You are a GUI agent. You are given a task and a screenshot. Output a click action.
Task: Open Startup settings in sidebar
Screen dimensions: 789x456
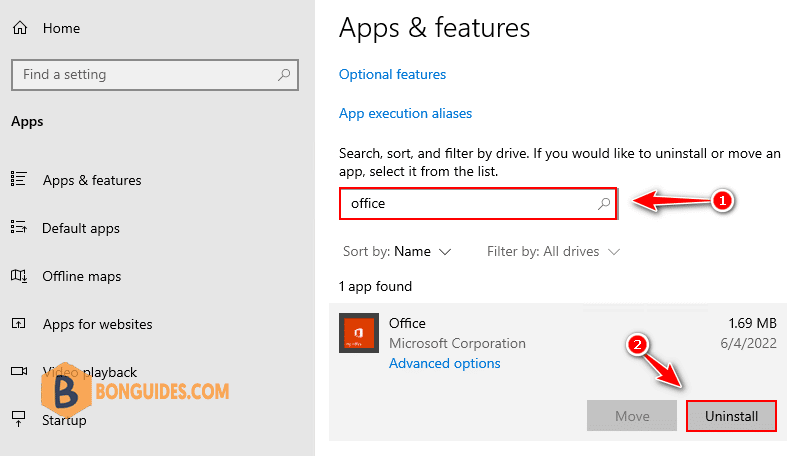pos(64,420)
